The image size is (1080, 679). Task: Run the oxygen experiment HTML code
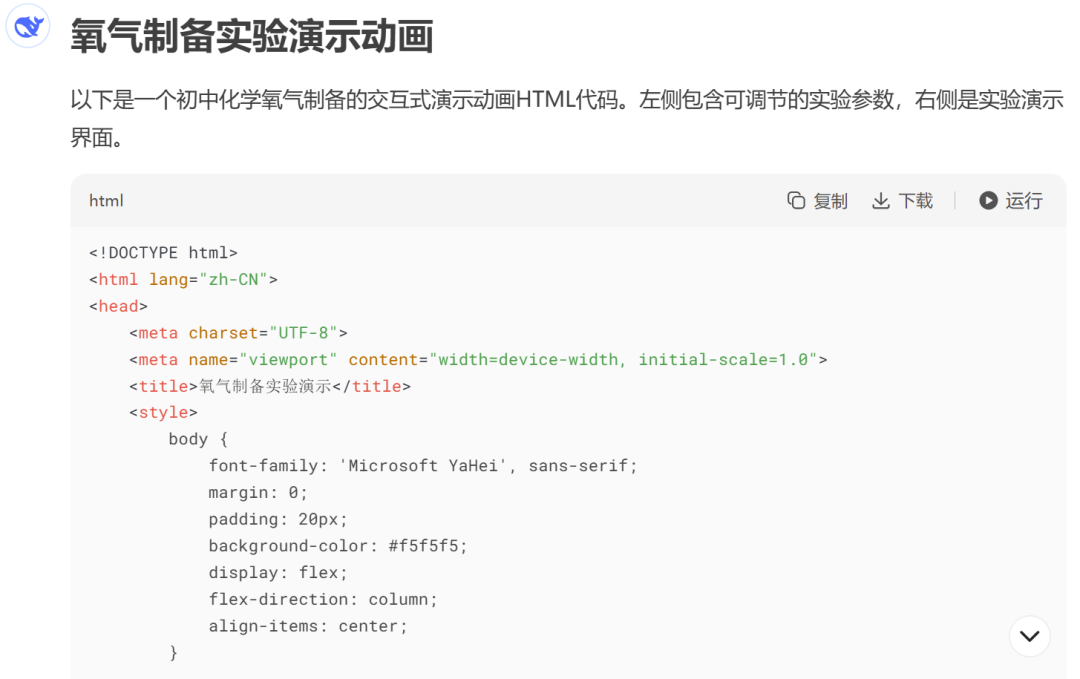coord(1010,200)
